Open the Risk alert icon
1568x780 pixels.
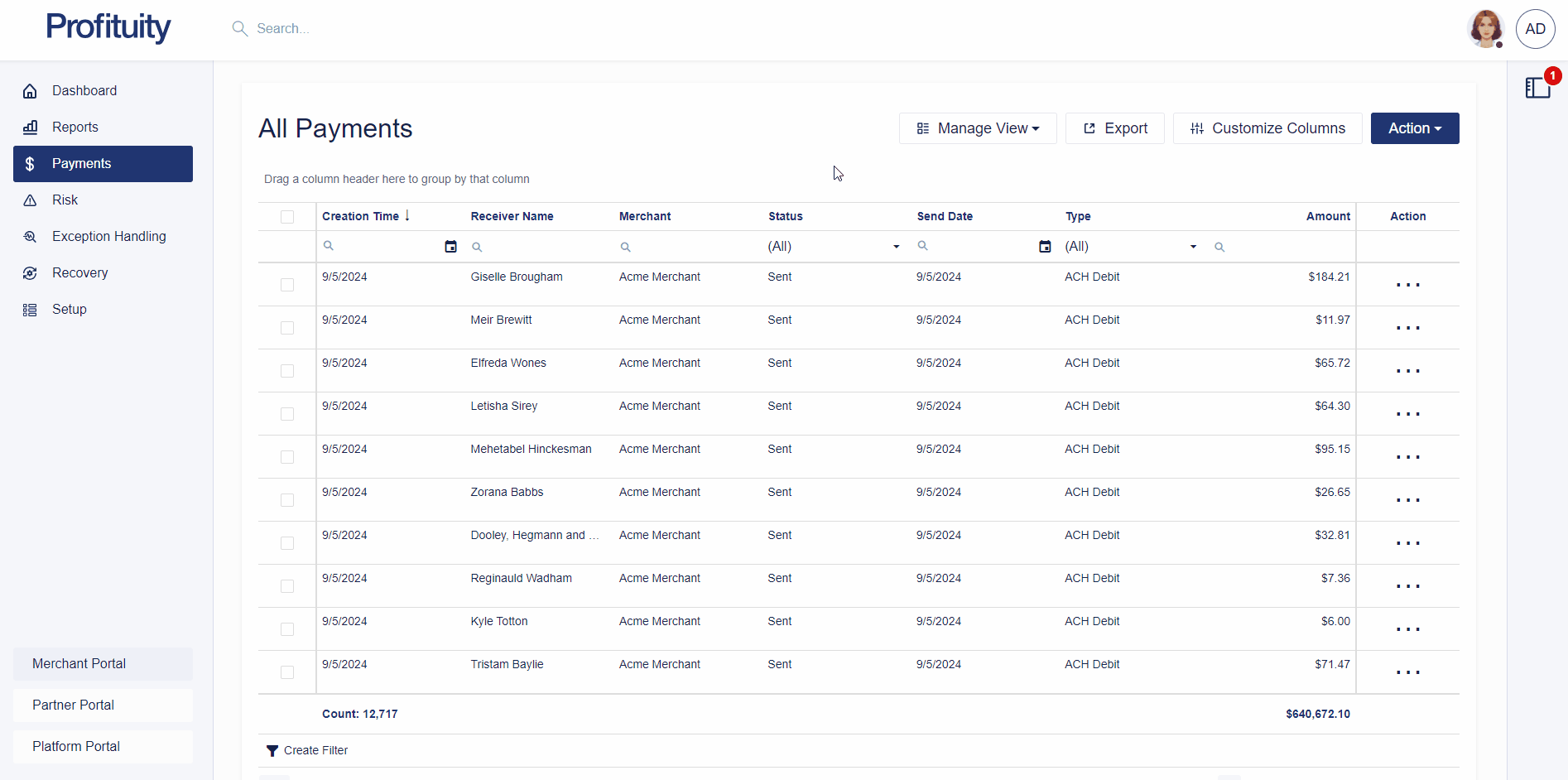[30, 200]
